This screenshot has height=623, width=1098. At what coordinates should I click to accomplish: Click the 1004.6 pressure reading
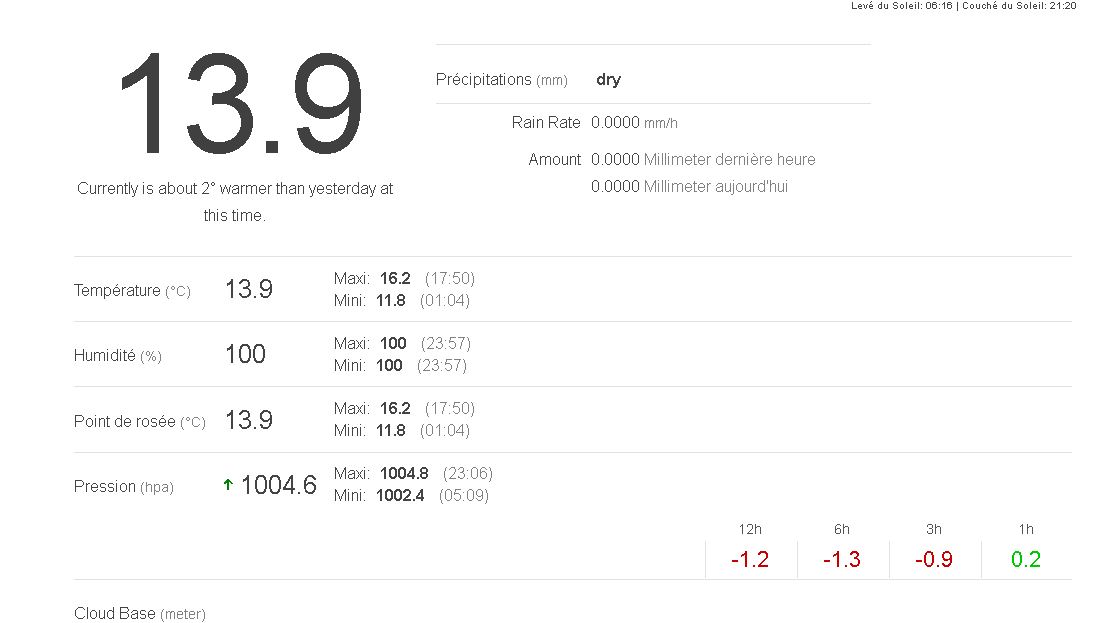(278, 485)
